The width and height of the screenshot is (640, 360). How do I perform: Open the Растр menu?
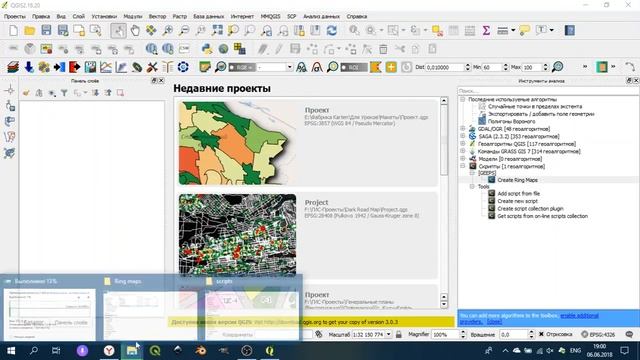(x=180, y=16)
